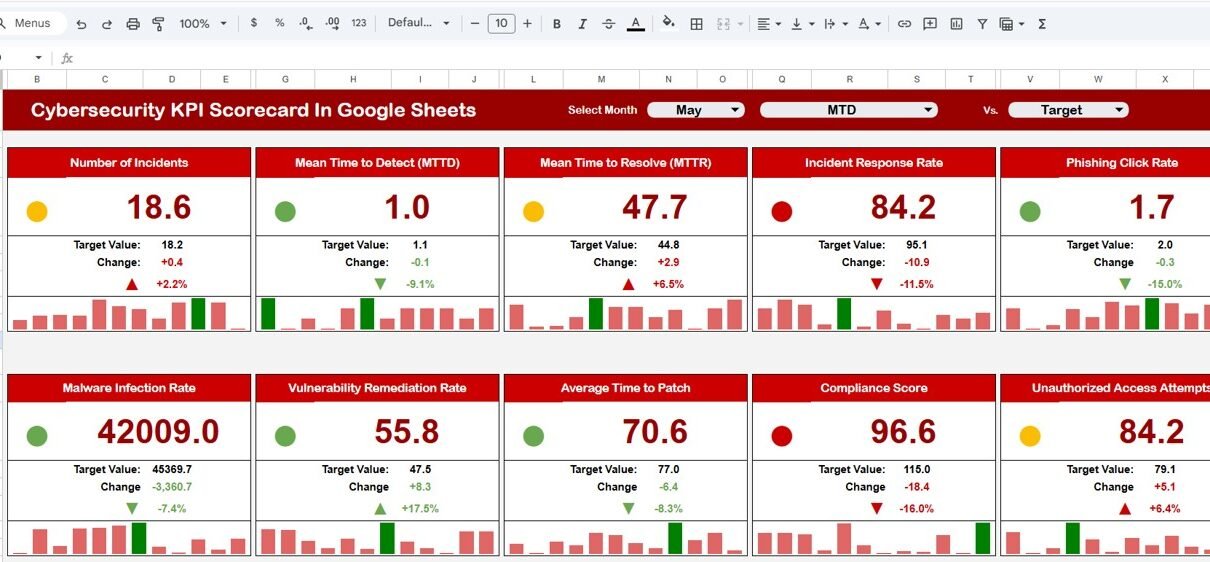Open the Functions sigma menu

click(x=1042, y=23)
